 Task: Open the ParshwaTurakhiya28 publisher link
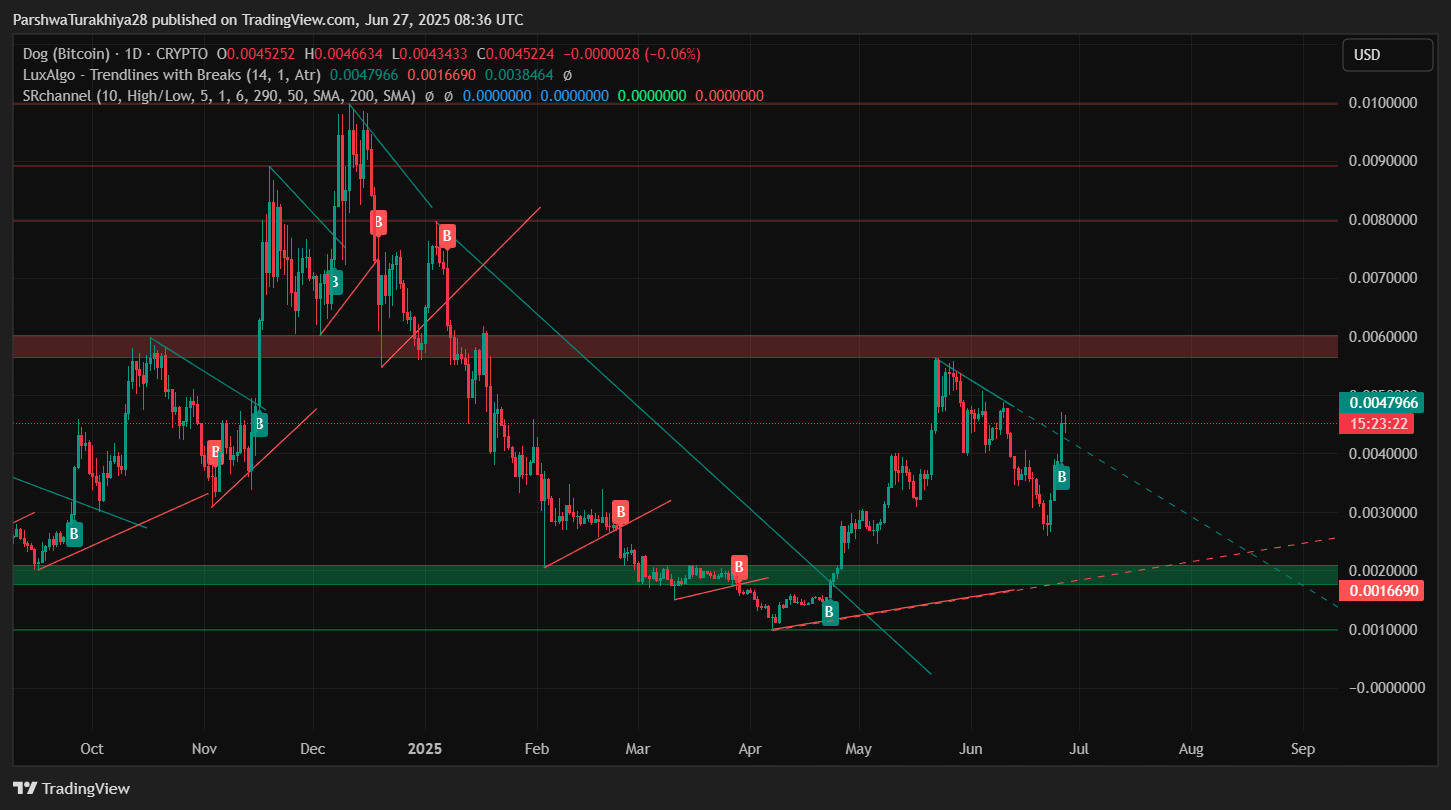click(78, 19)
